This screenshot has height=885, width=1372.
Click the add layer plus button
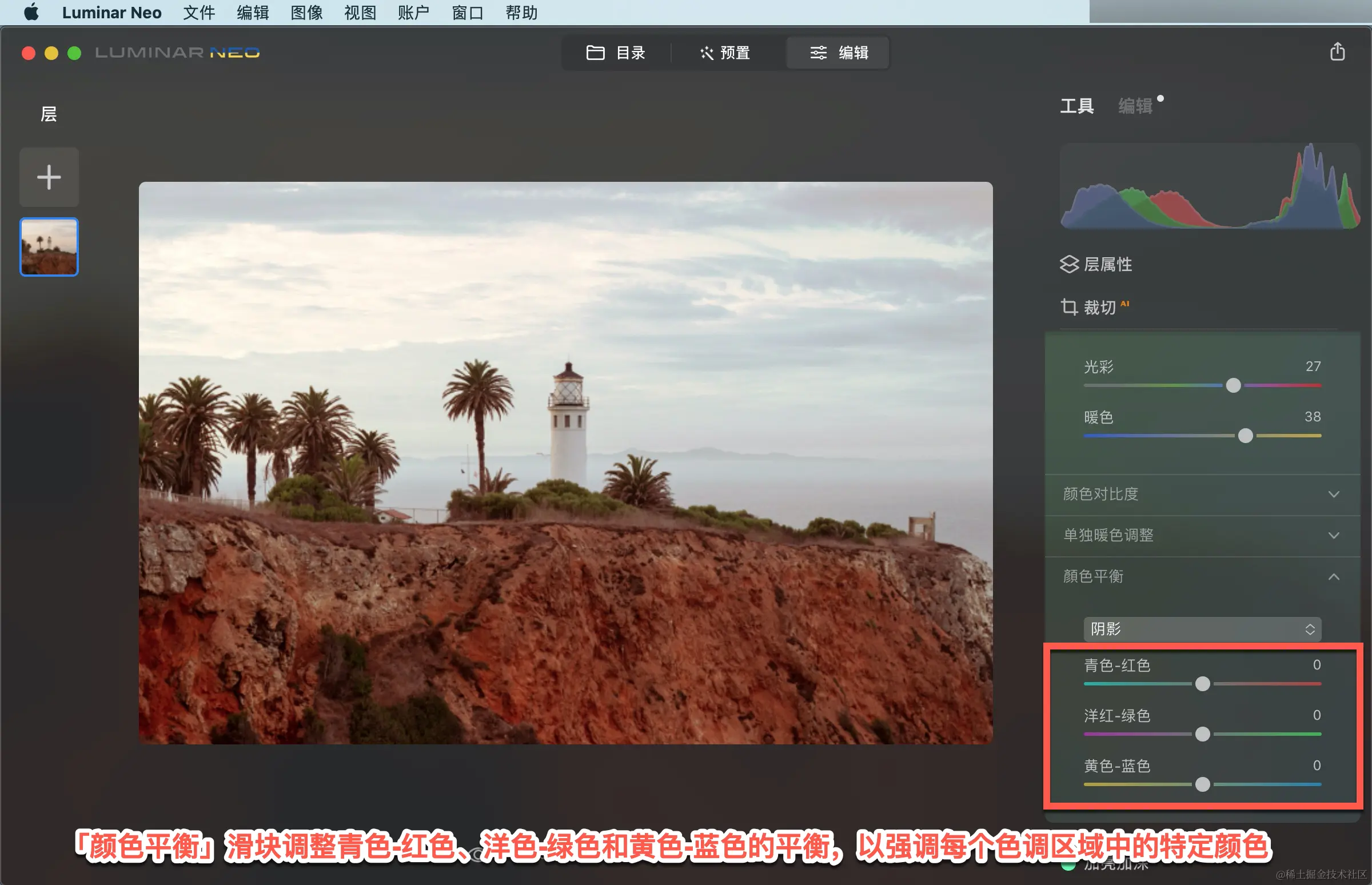49,177
